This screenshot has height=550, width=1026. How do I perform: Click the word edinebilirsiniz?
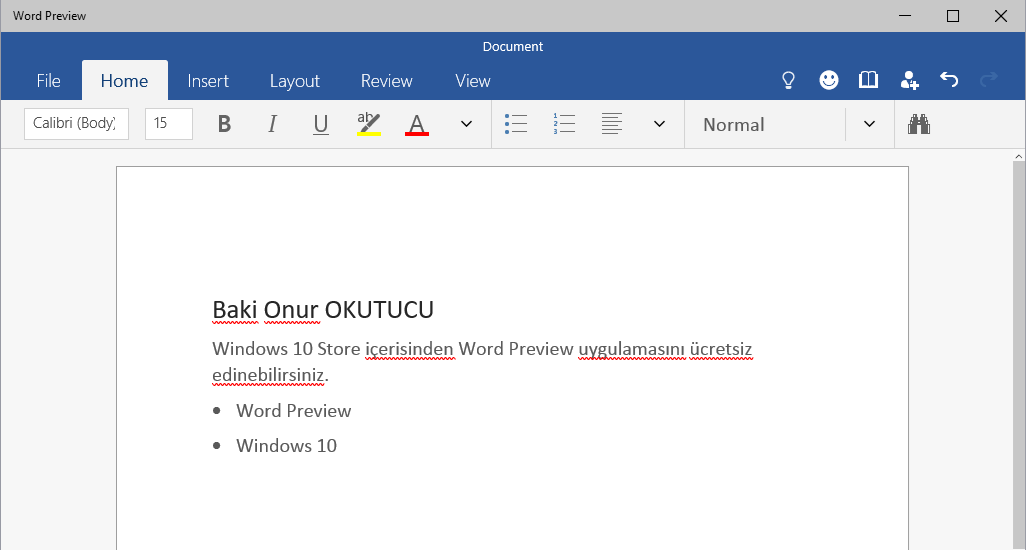tap(268, 375)
